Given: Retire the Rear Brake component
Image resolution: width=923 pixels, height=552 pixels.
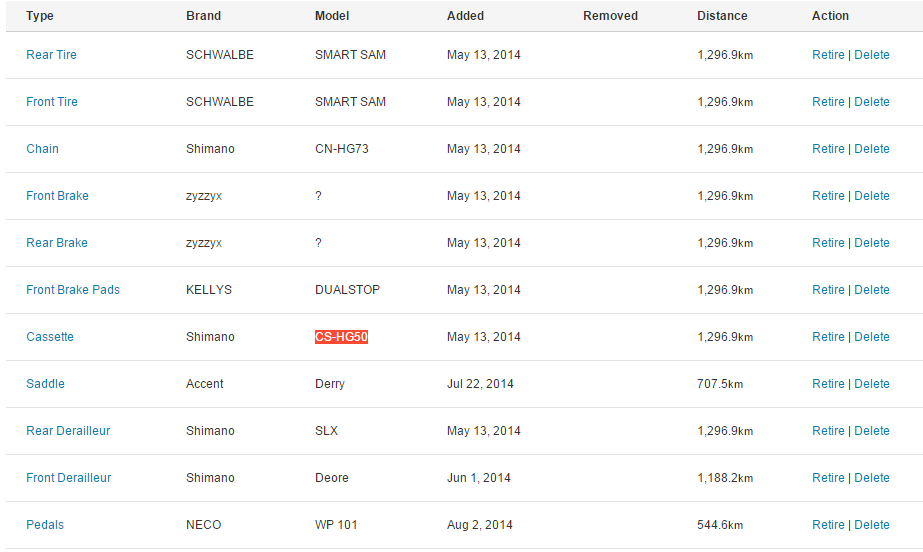Looking at the screenshot, I should pyautogui.click(x=828, y=243).
